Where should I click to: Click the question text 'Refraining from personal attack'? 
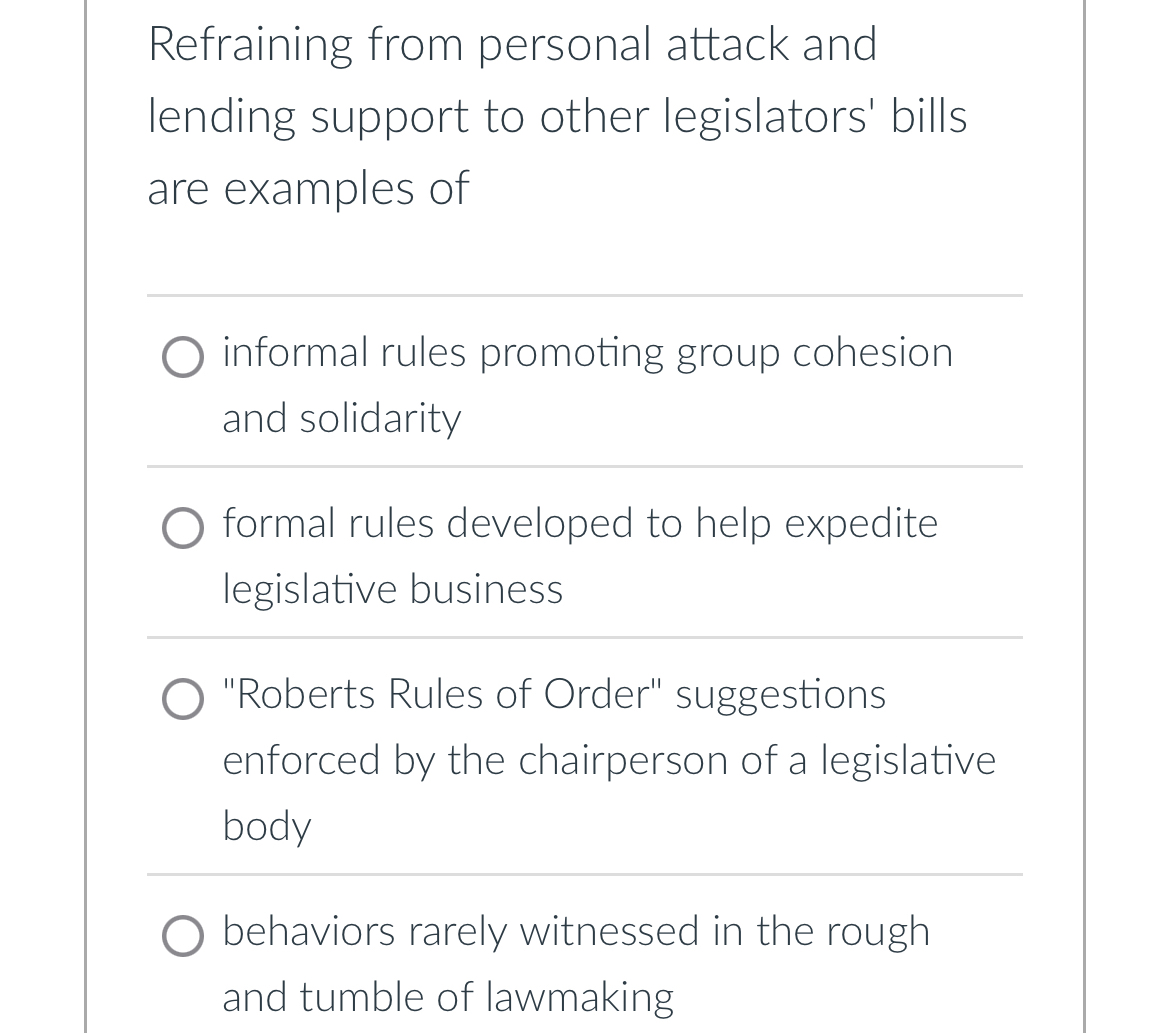(512, 44)
